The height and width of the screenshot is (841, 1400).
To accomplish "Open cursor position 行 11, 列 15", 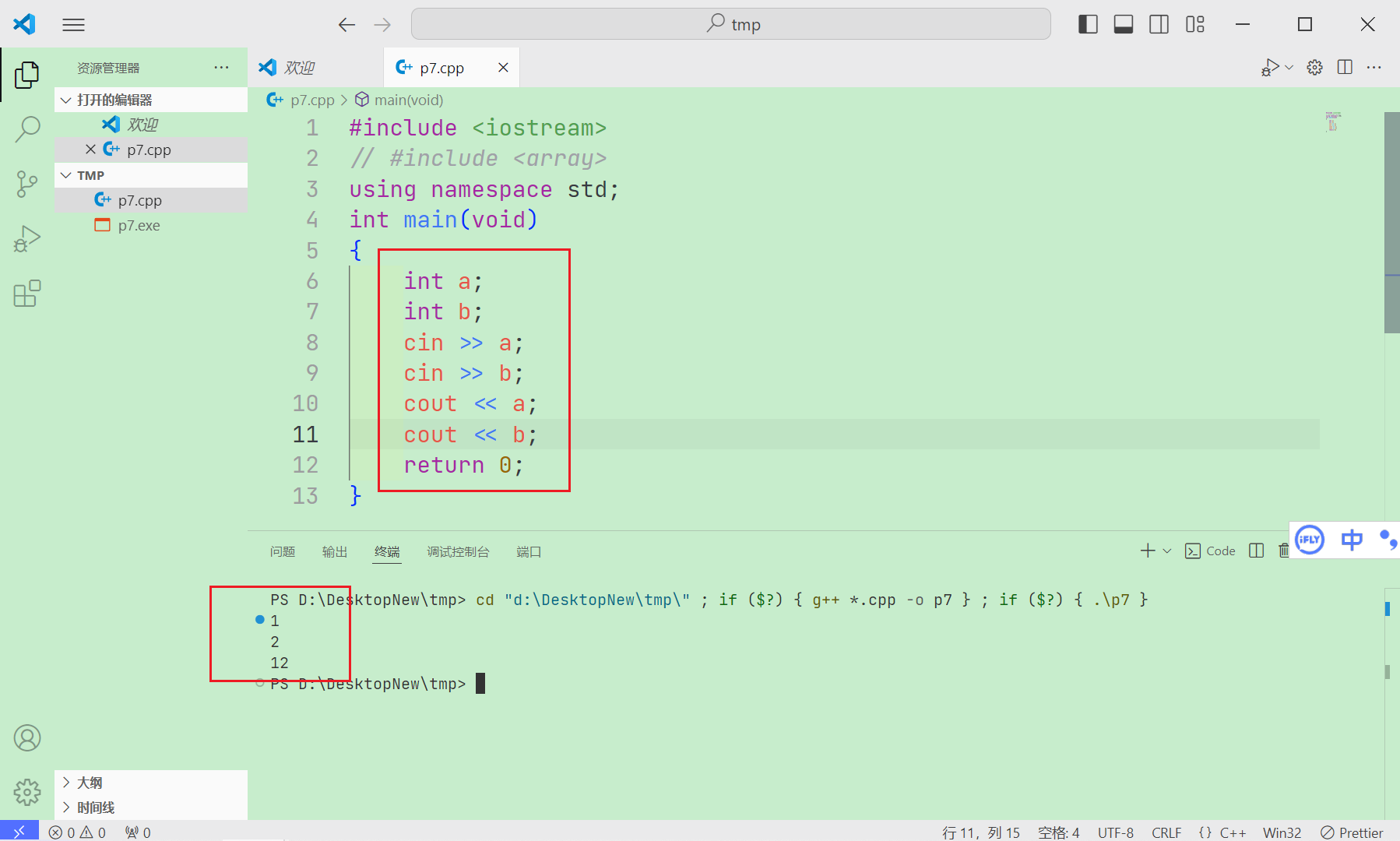I will tap(980, 832).
